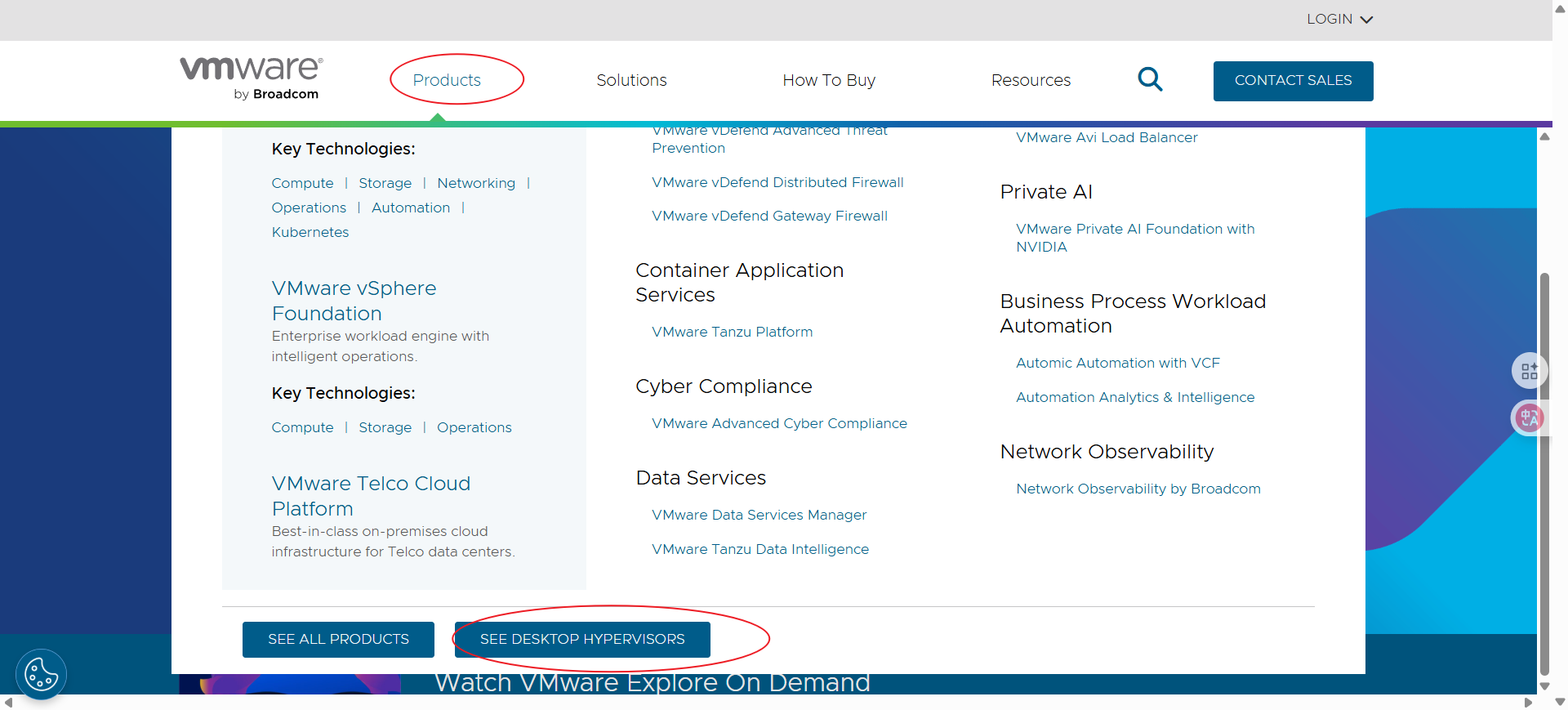Click the Watch VMware Explore On Demand text

click(x=653, y=683)
